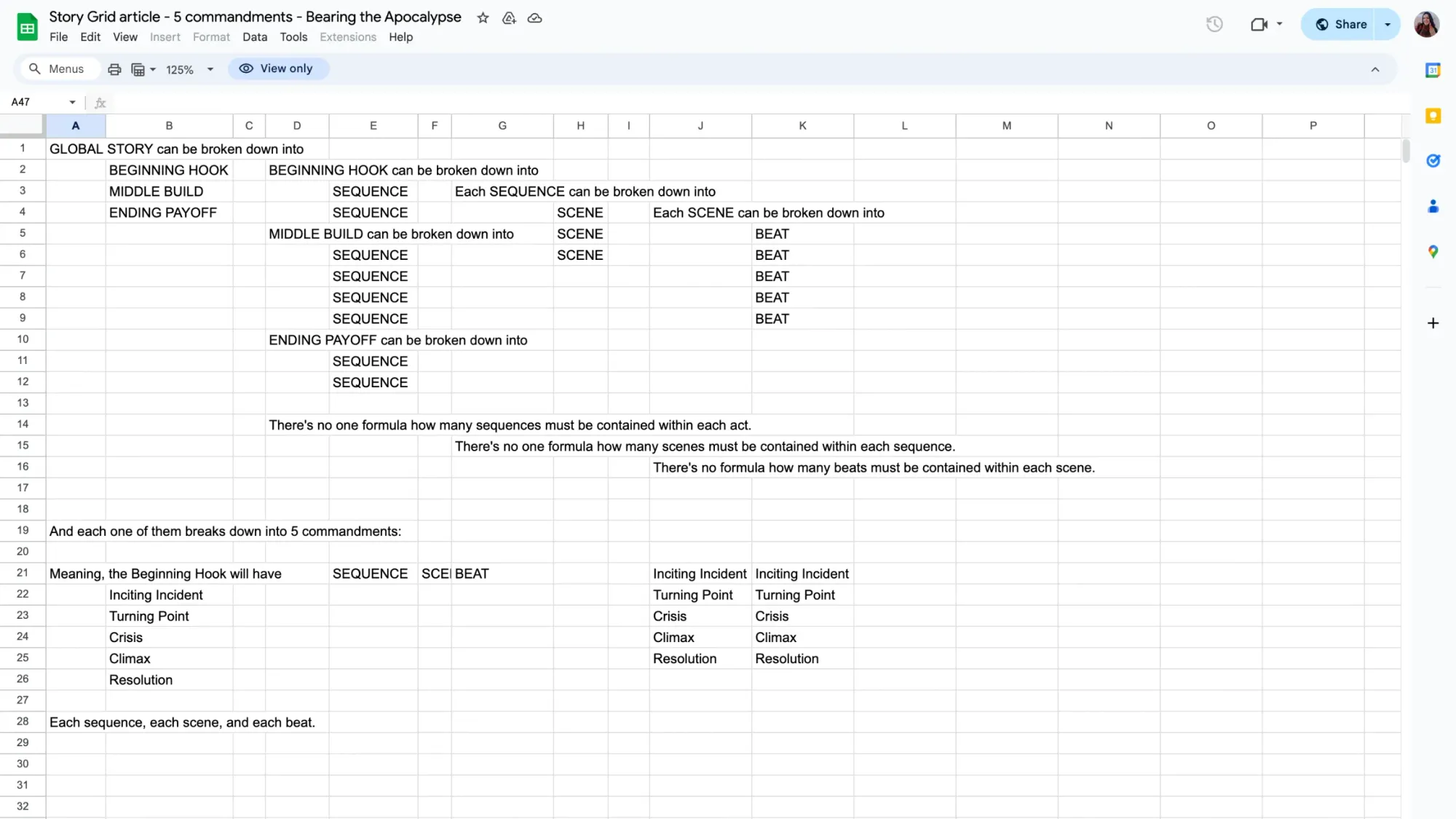Image resolution: width=1456 pixels, height=819 pixels.
Task: Open the Format menu
Action: point(211,37)
